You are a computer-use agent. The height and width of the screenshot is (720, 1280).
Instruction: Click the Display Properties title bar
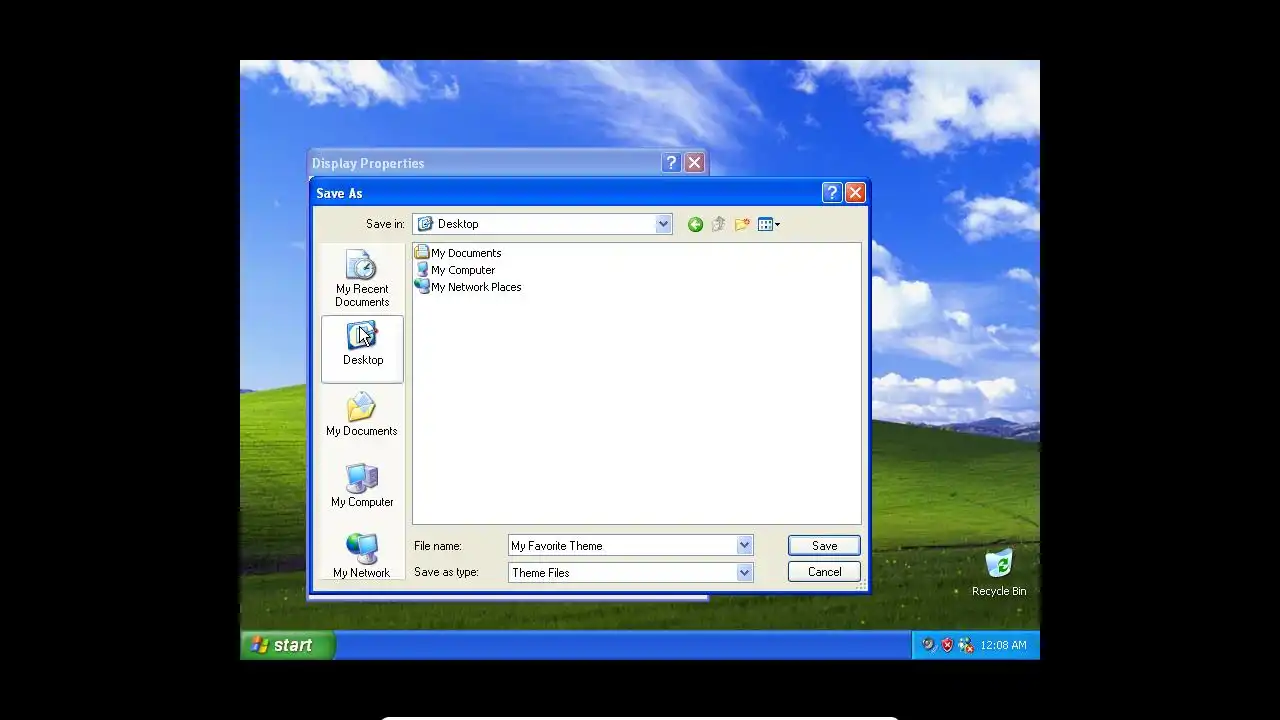508,163
